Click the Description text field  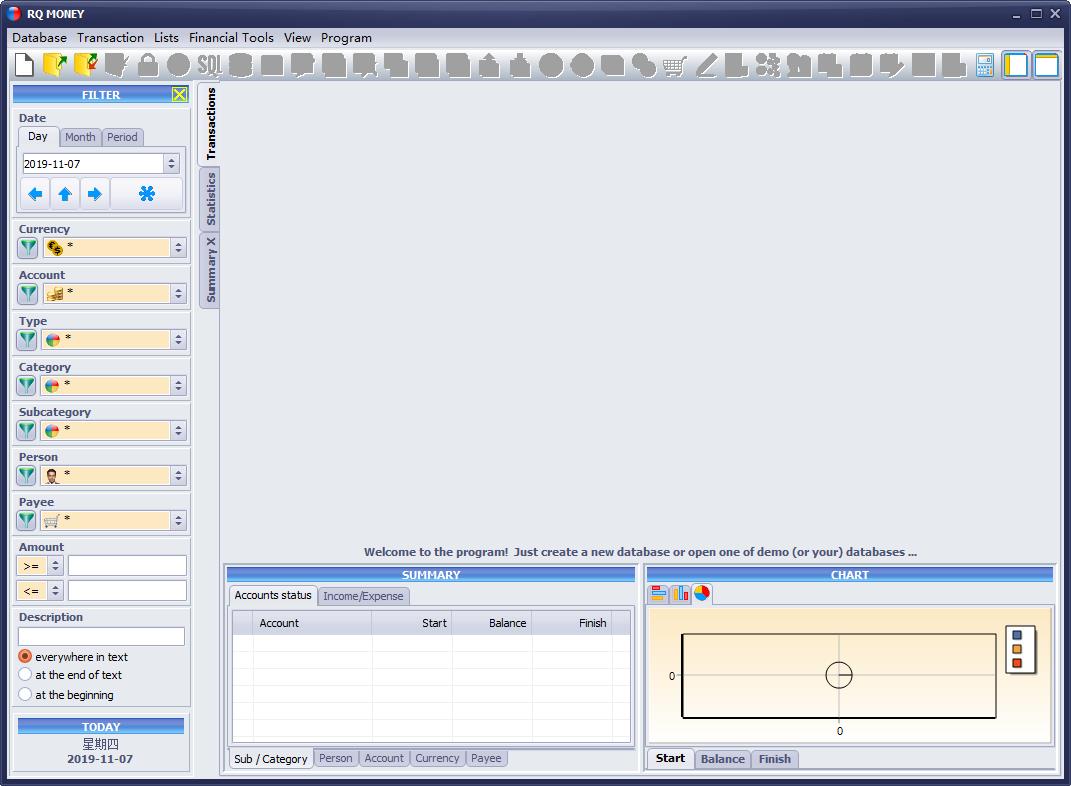tap(101, 636)
